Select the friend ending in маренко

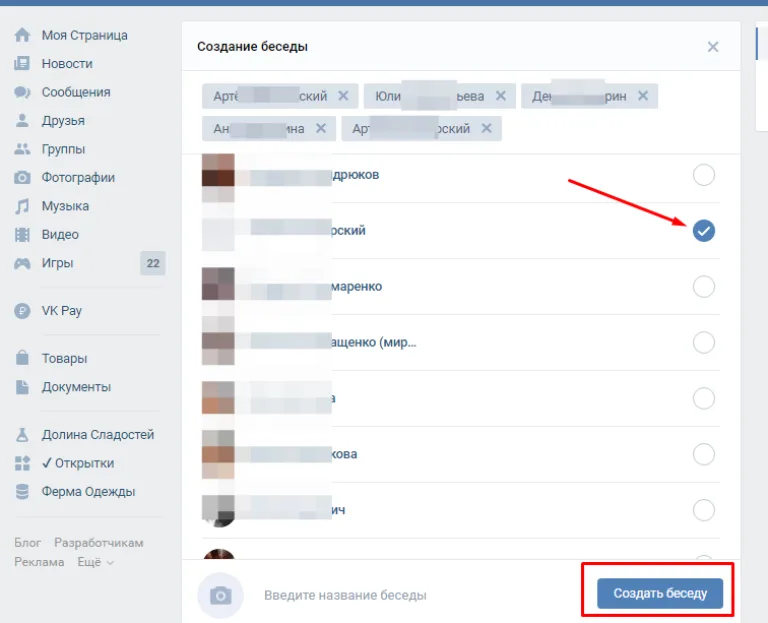704,287
